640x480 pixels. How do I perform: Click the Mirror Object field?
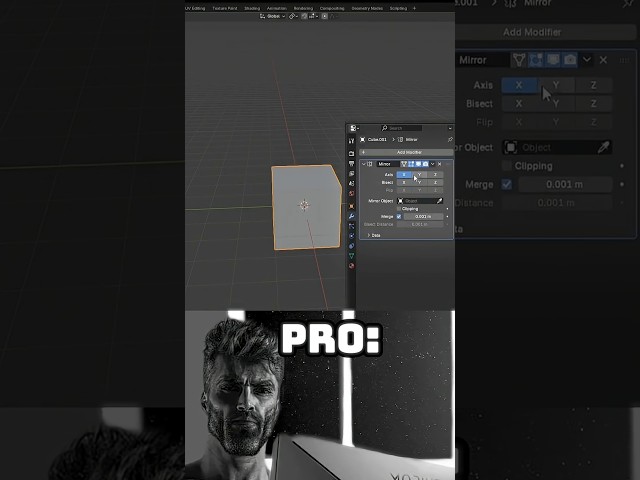[420, 201]
